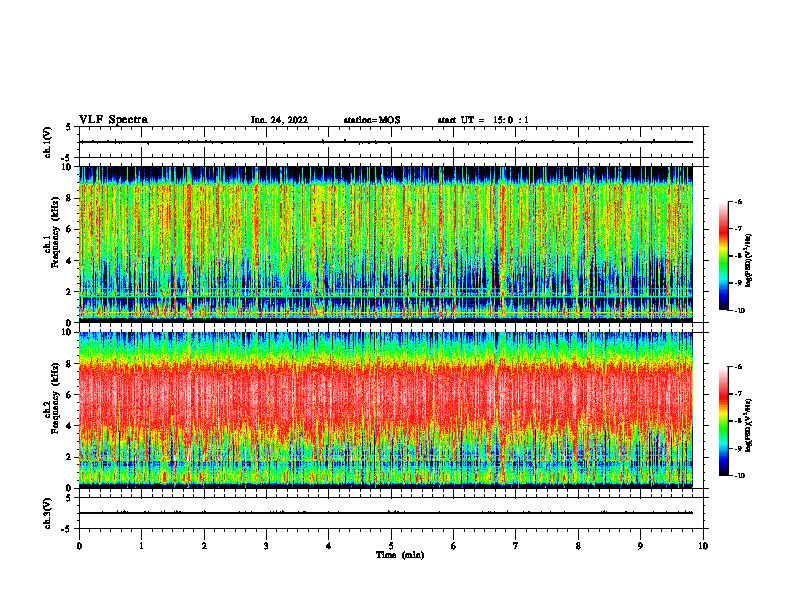Screen dimensions: 792x612
Task: Click the ch.3 voltage waveform trace
Action: (386, 513)
